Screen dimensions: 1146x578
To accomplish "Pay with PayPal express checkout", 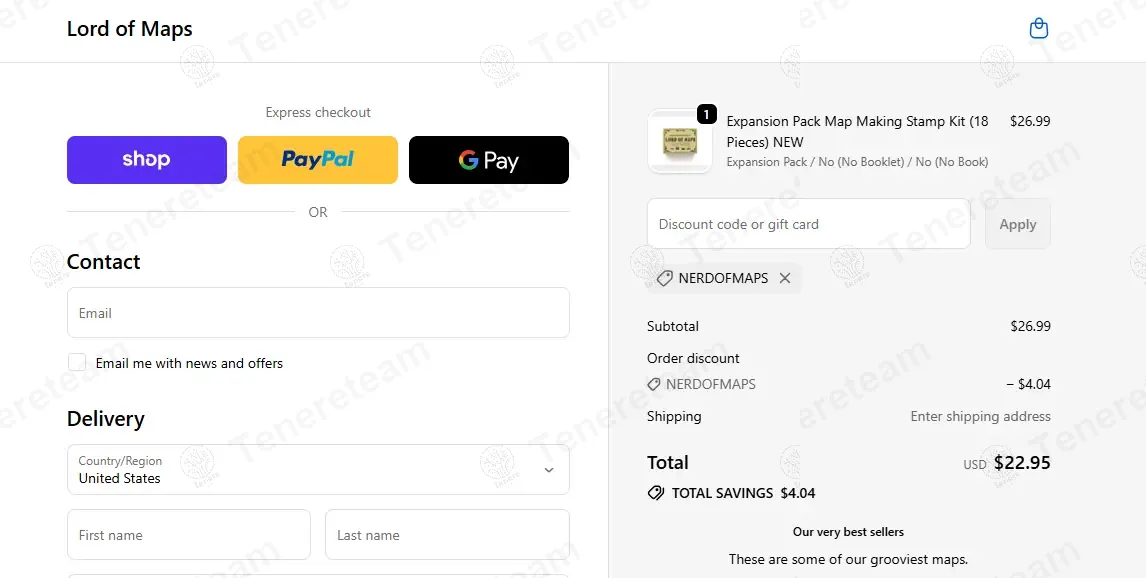I will click(318, 160).
